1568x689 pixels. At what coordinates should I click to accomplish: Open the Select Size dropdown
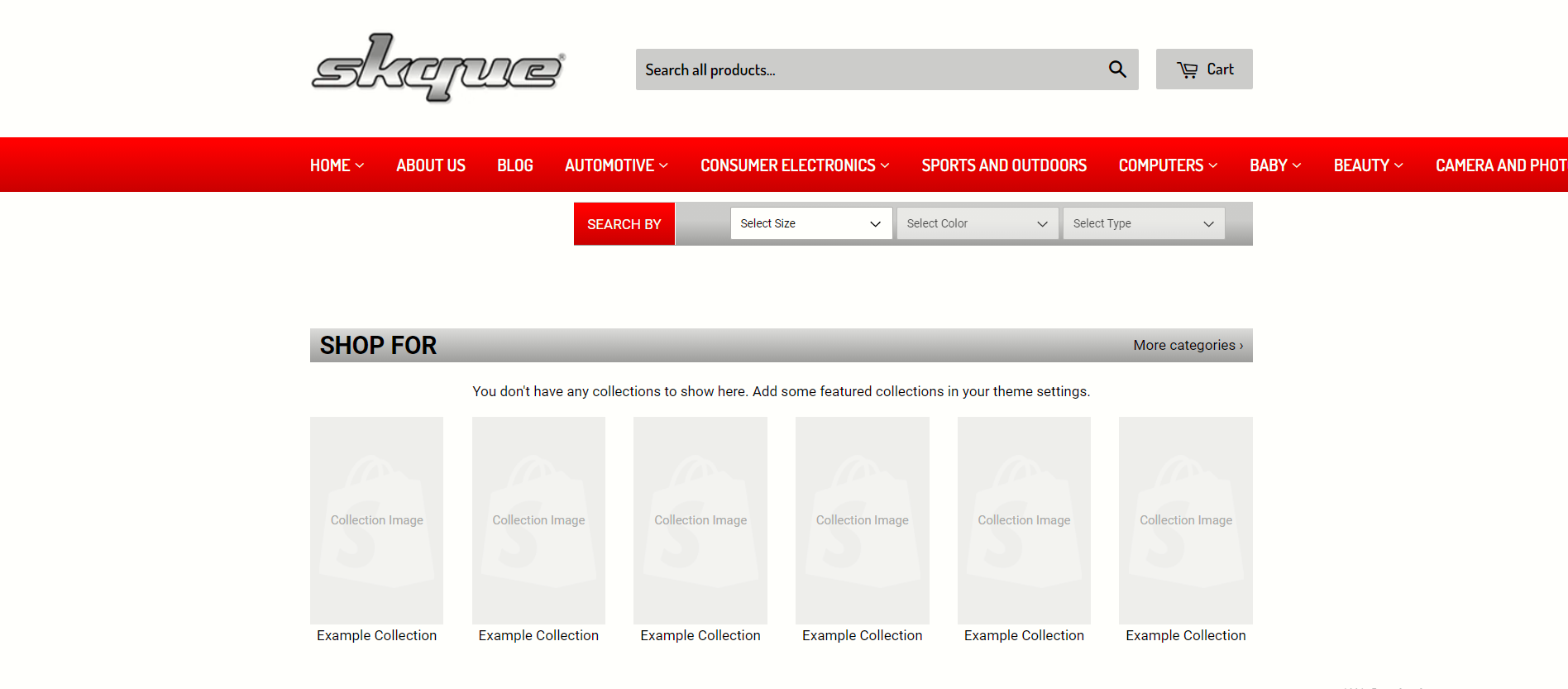(x=810, y=223)
